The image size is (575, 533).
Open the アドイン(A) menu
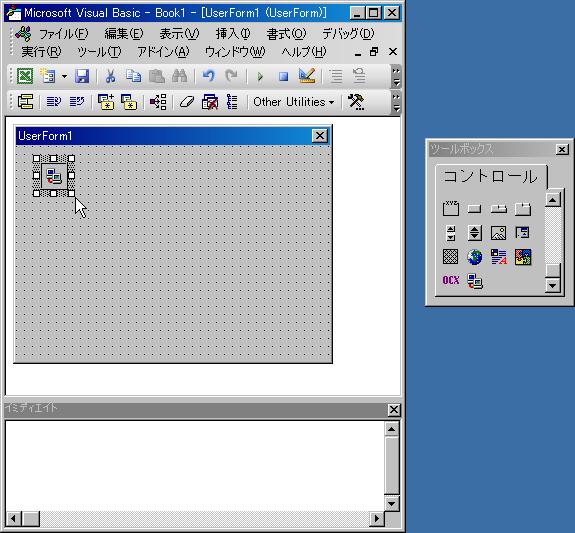163,52
